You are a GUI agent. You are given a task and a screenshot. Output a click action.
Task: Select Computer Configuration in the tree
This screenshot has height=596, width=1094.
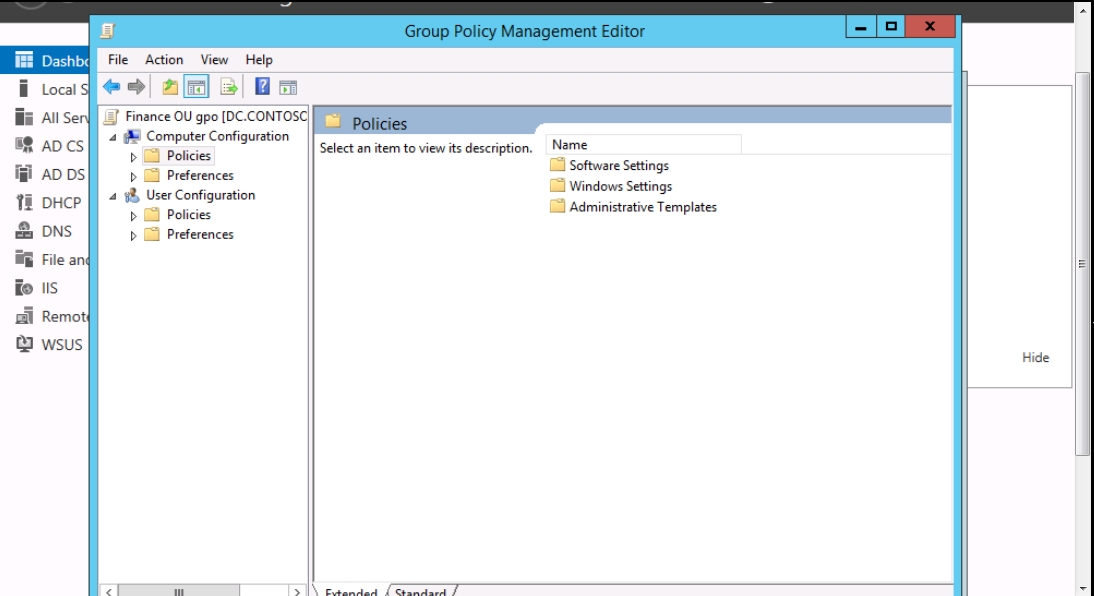click(217, 136)
